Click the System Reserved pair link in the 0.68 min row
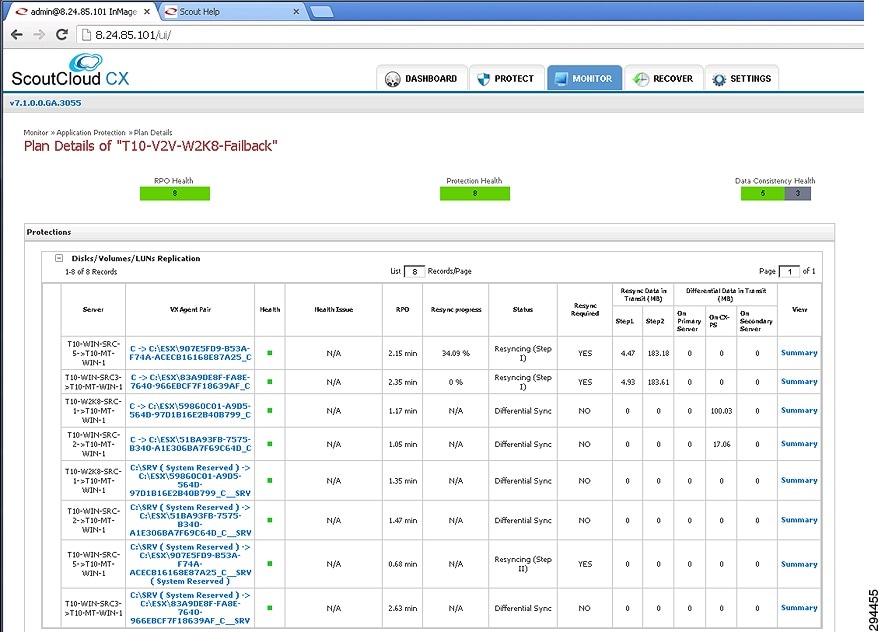This screenshot has width=879, height=632. point(190,564)
